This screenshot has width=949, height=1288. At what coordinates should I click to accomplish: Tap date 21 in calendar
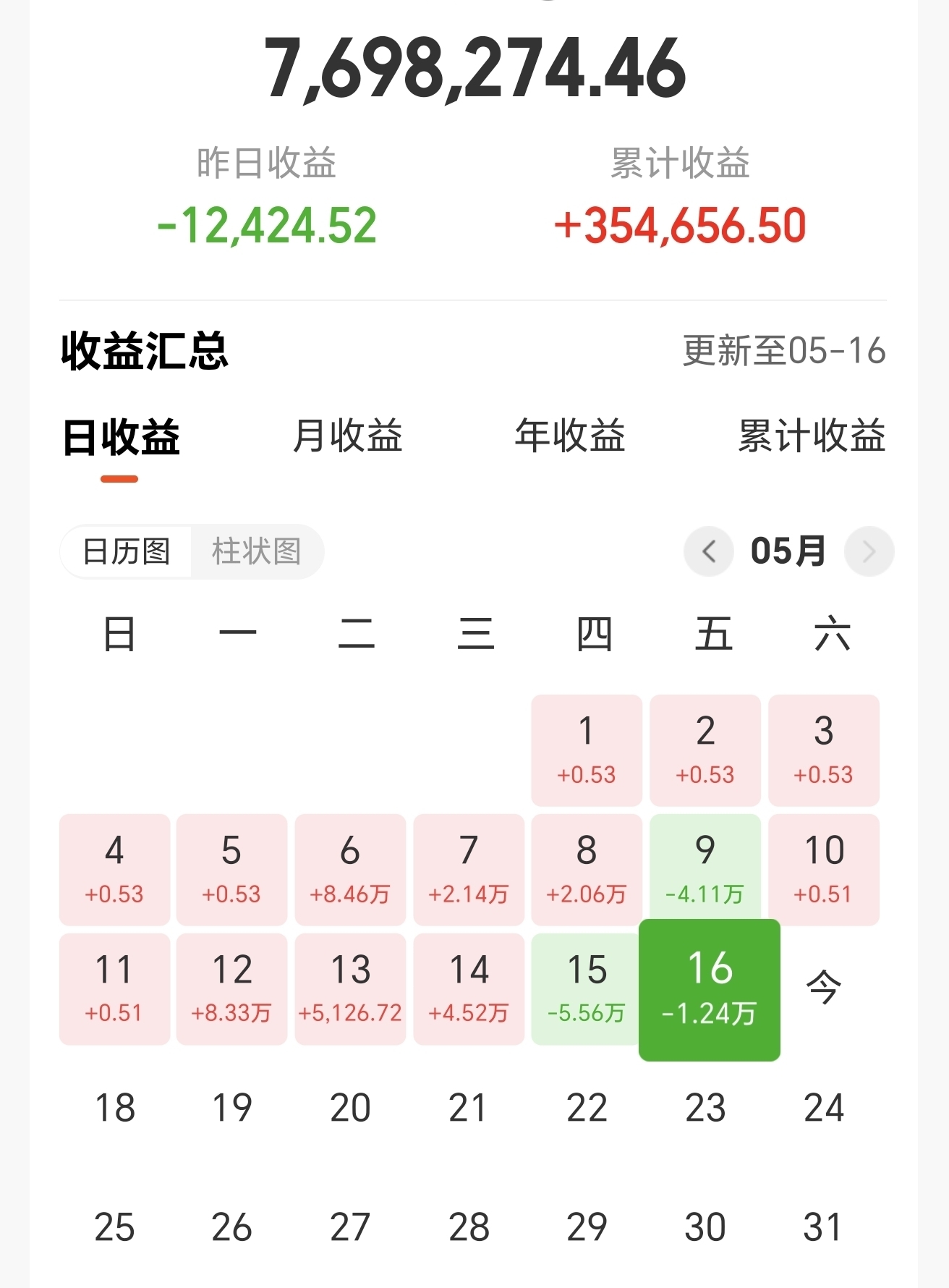(468, 1108)
